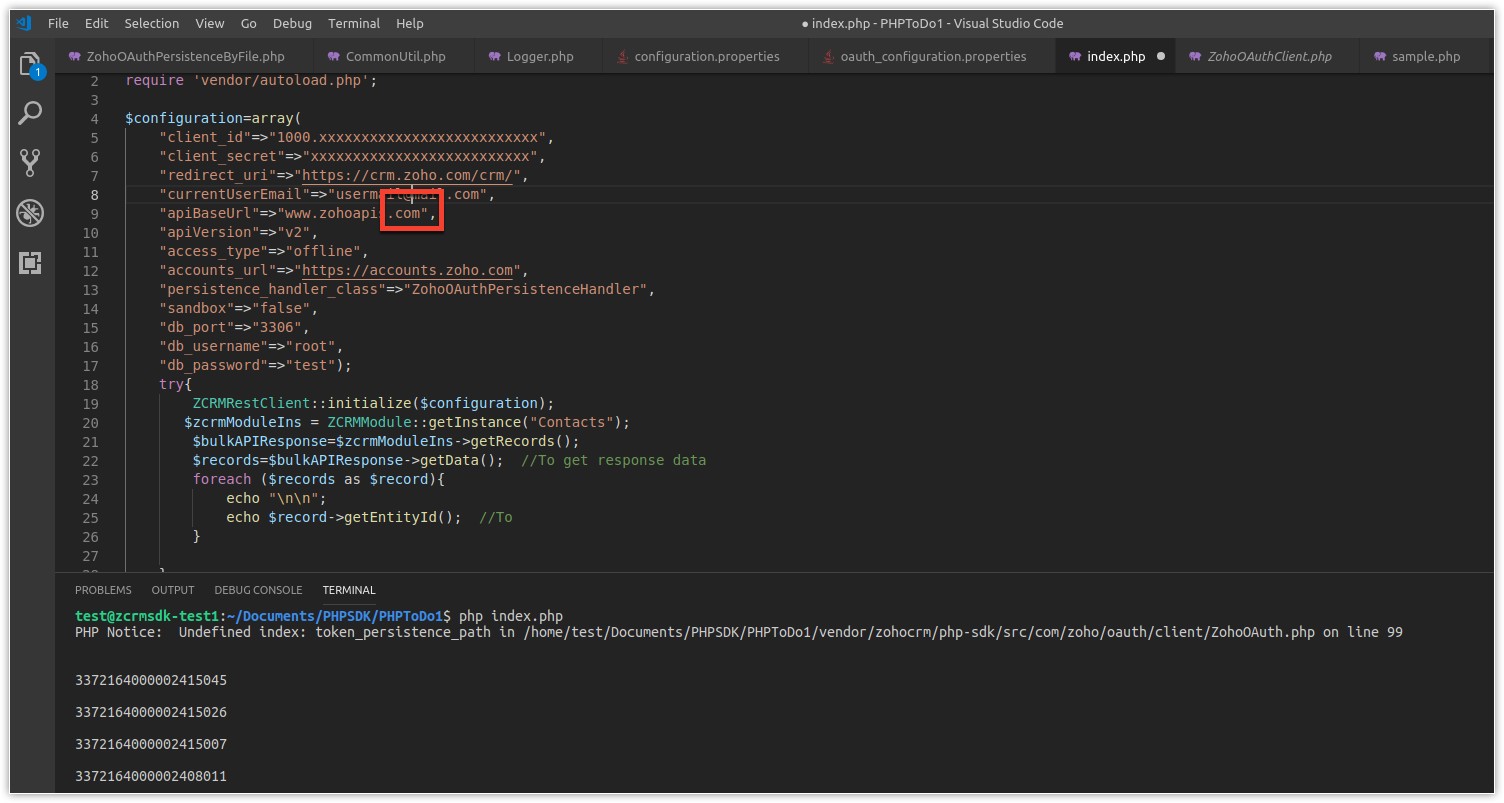Switch to CommonUtil.php tab
1504x803 pixels.
click(396, 57)
